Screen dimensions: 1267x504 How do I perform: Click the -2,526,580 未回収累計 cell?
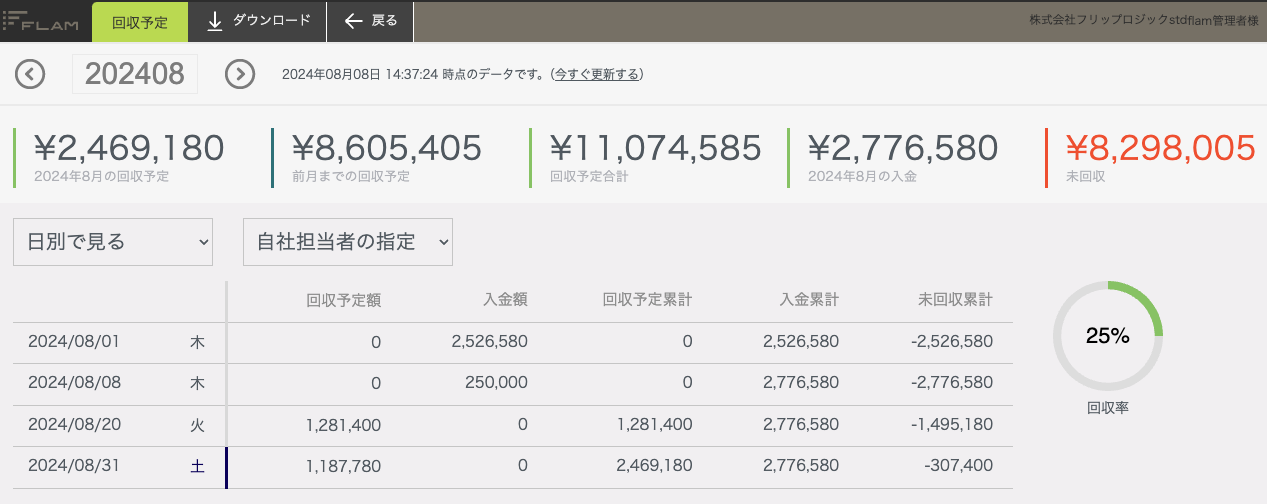(952, 342)
